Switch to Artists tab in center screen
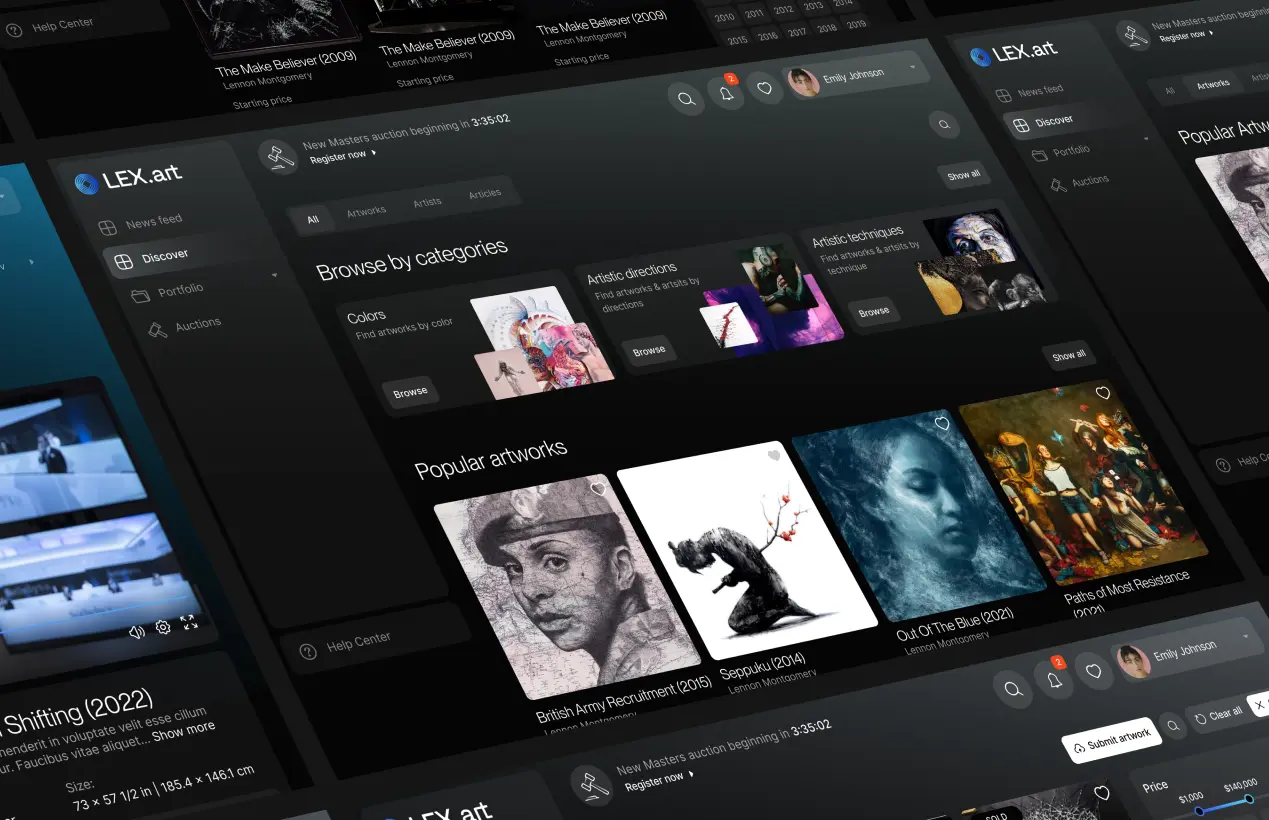 click(x=427, y=202)
